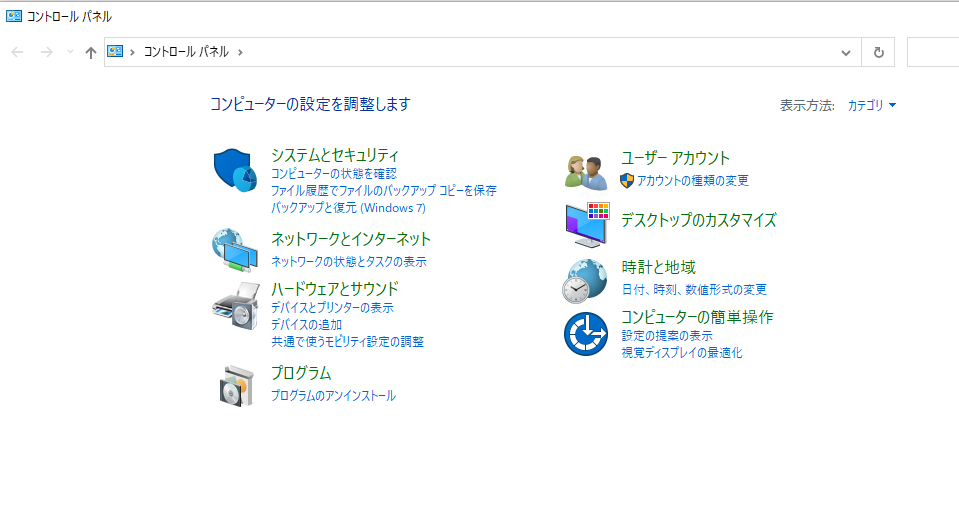
Task: Click バックアップと復元 (Windows 7) link
Action: (348, 208)
